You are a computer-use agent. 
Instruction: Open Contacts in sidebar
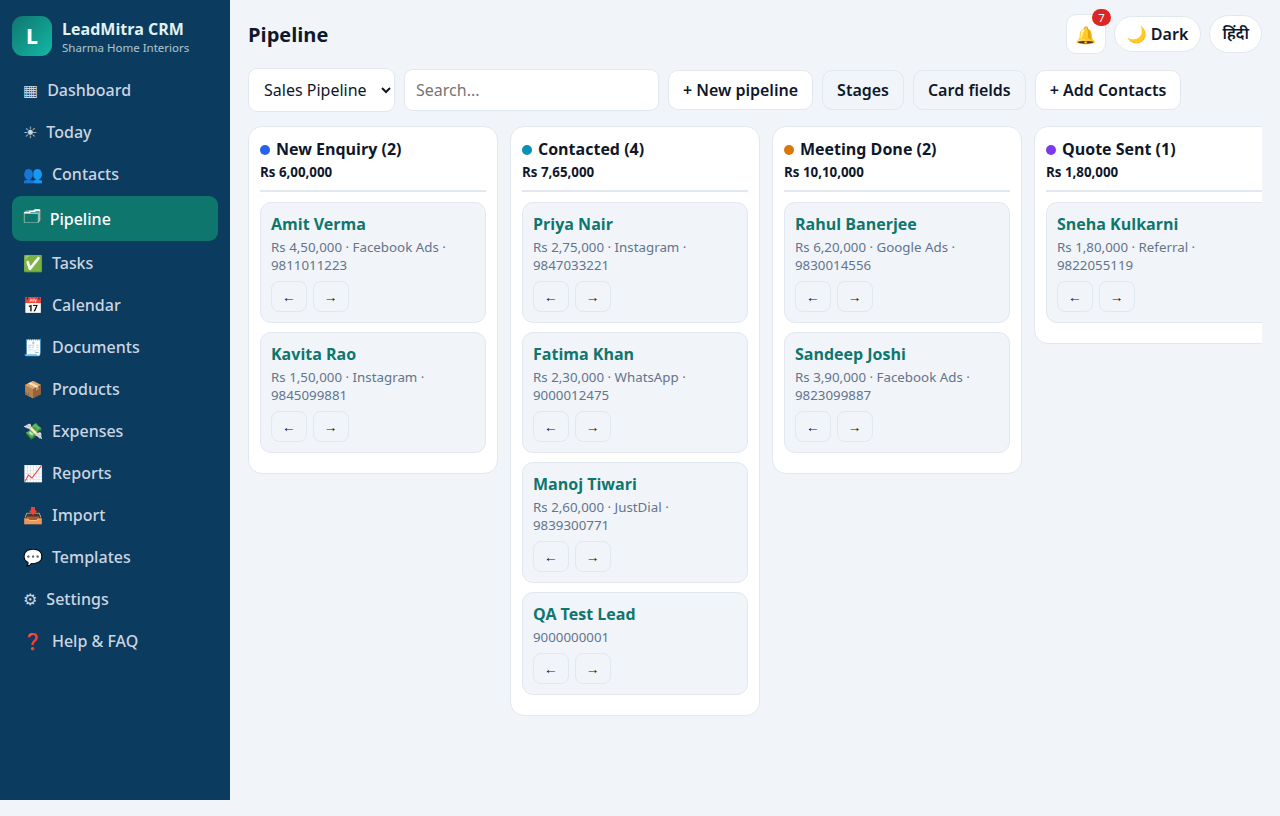click(x=115, y=174)
